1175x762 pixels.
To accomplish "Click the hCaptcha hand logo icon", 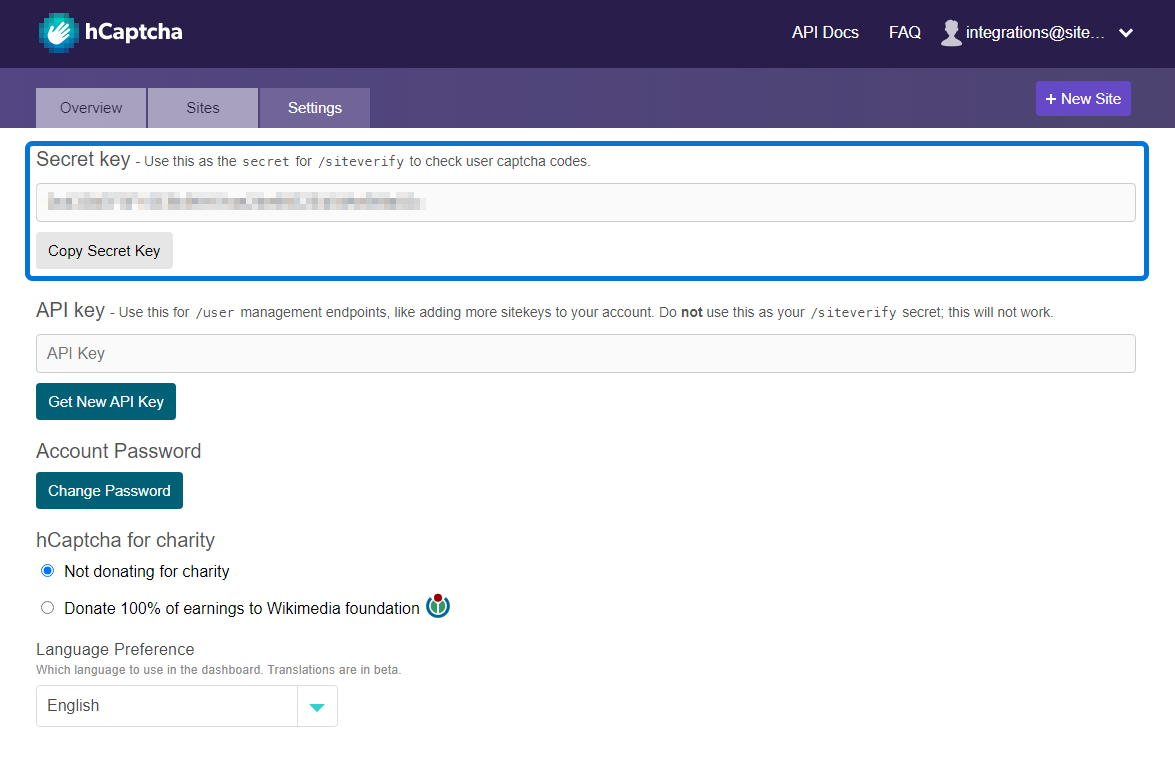I will tap(58, 33).
